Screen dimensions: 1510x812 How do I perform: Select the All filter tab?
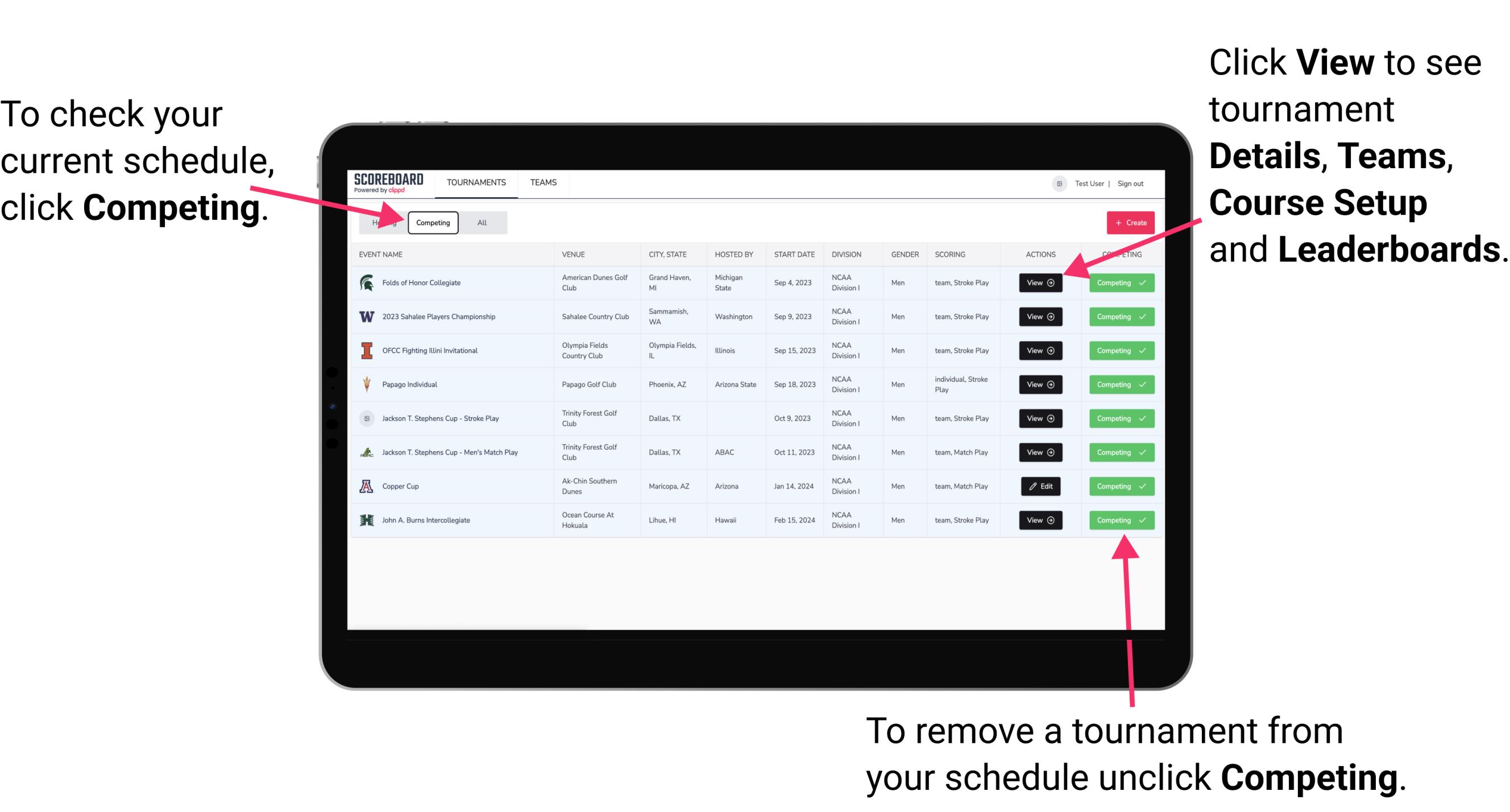[x=481, y=222]
